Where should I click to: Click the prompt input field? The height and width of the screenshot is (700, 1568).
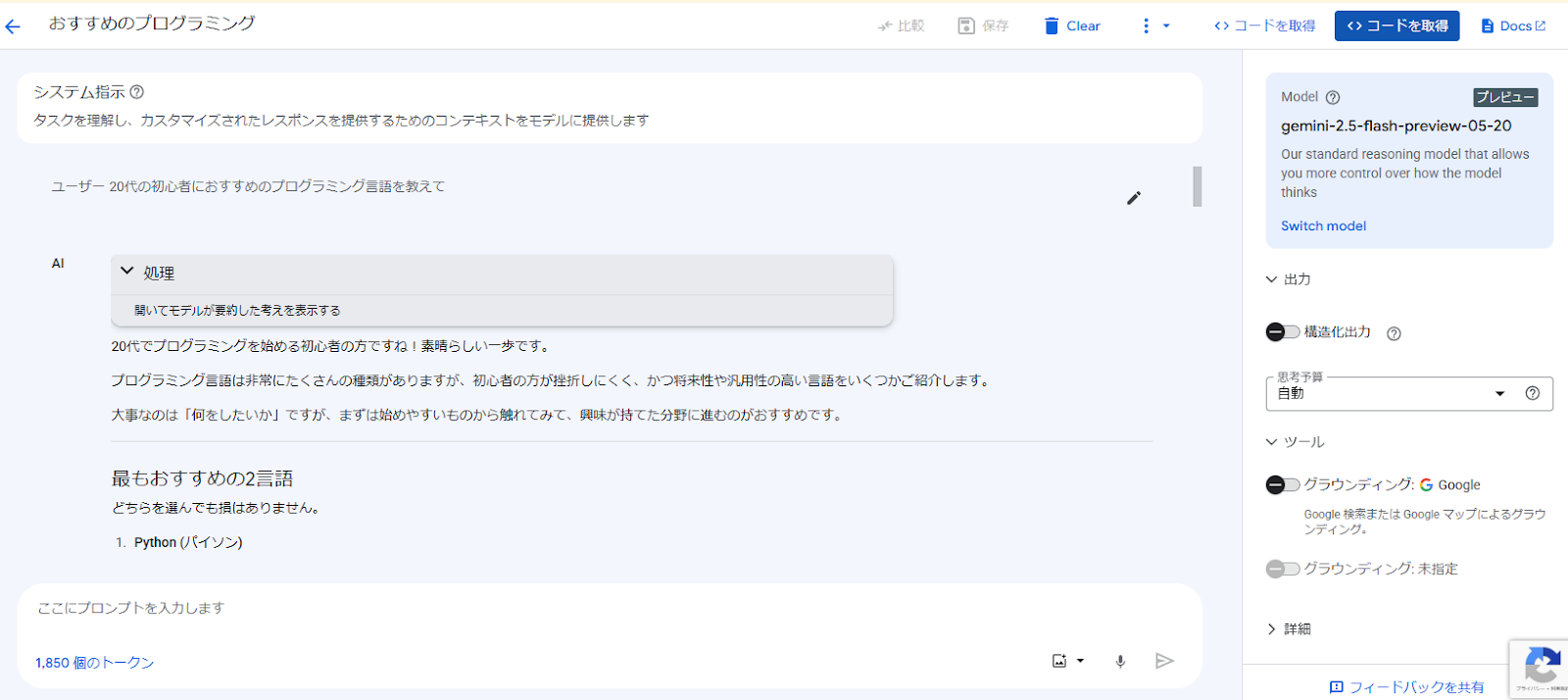588,609
